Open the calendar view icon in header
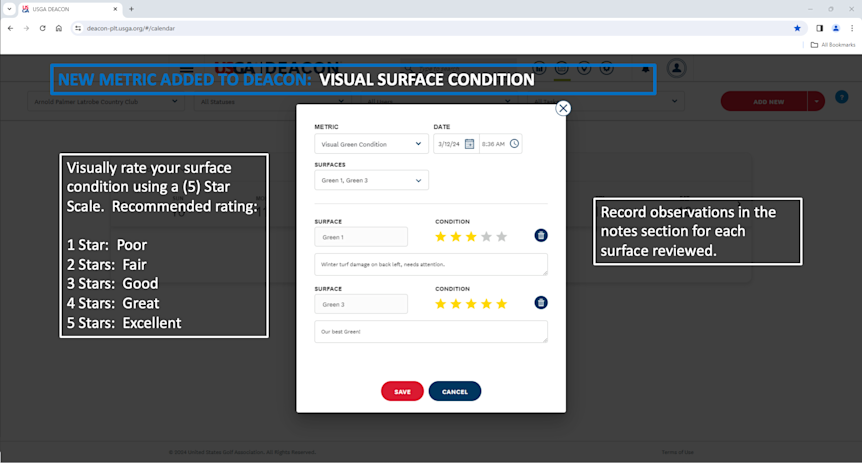The width and height of the screenshot is (862, 463). pyautogui.click(x=561, y=68)
